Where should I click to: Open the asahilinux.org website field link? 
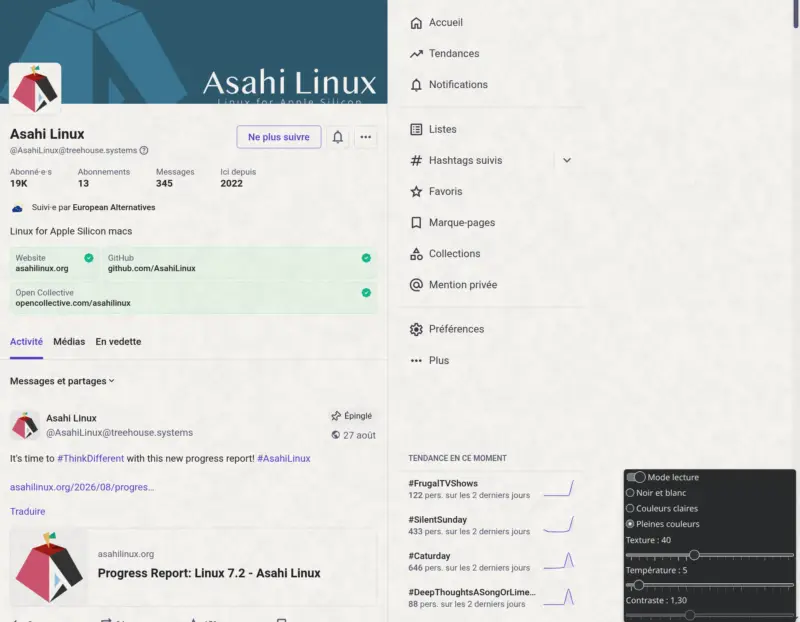[42, 268]
